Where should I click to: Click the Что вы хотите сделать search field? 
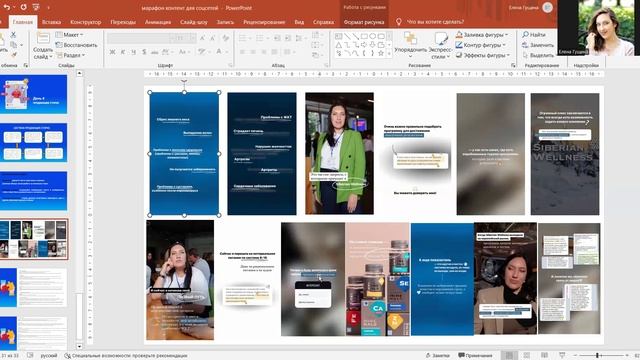click(x=435, y=22)
